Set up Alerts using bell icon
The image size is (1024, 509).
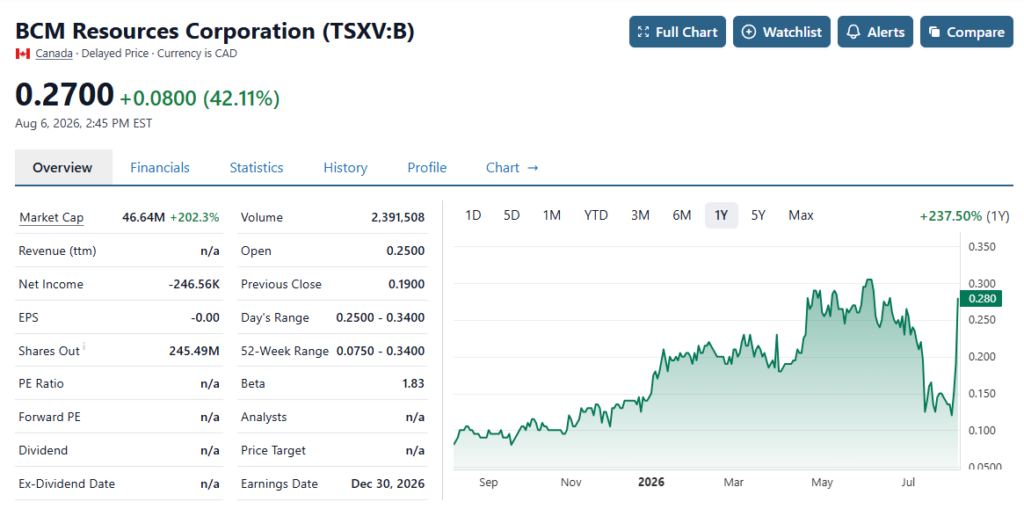click(875, 32)
